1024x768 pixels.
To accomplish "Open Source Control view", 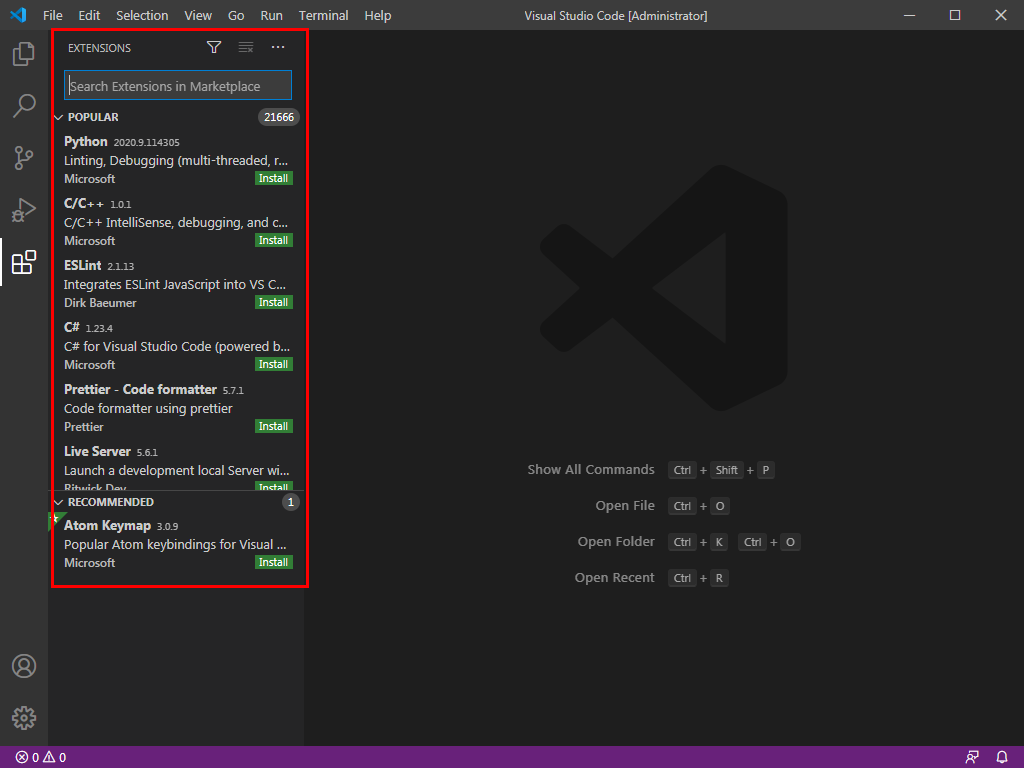I will (x=24, y=158).
